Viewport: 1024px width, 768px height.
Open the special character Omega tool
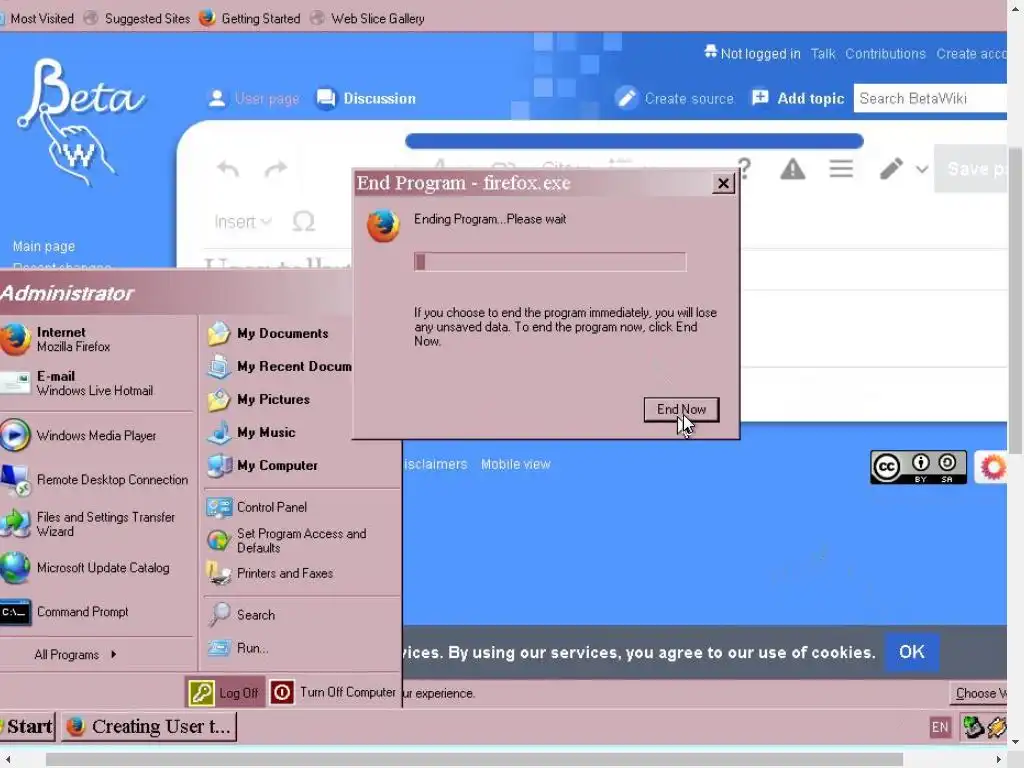click(304, 222)
